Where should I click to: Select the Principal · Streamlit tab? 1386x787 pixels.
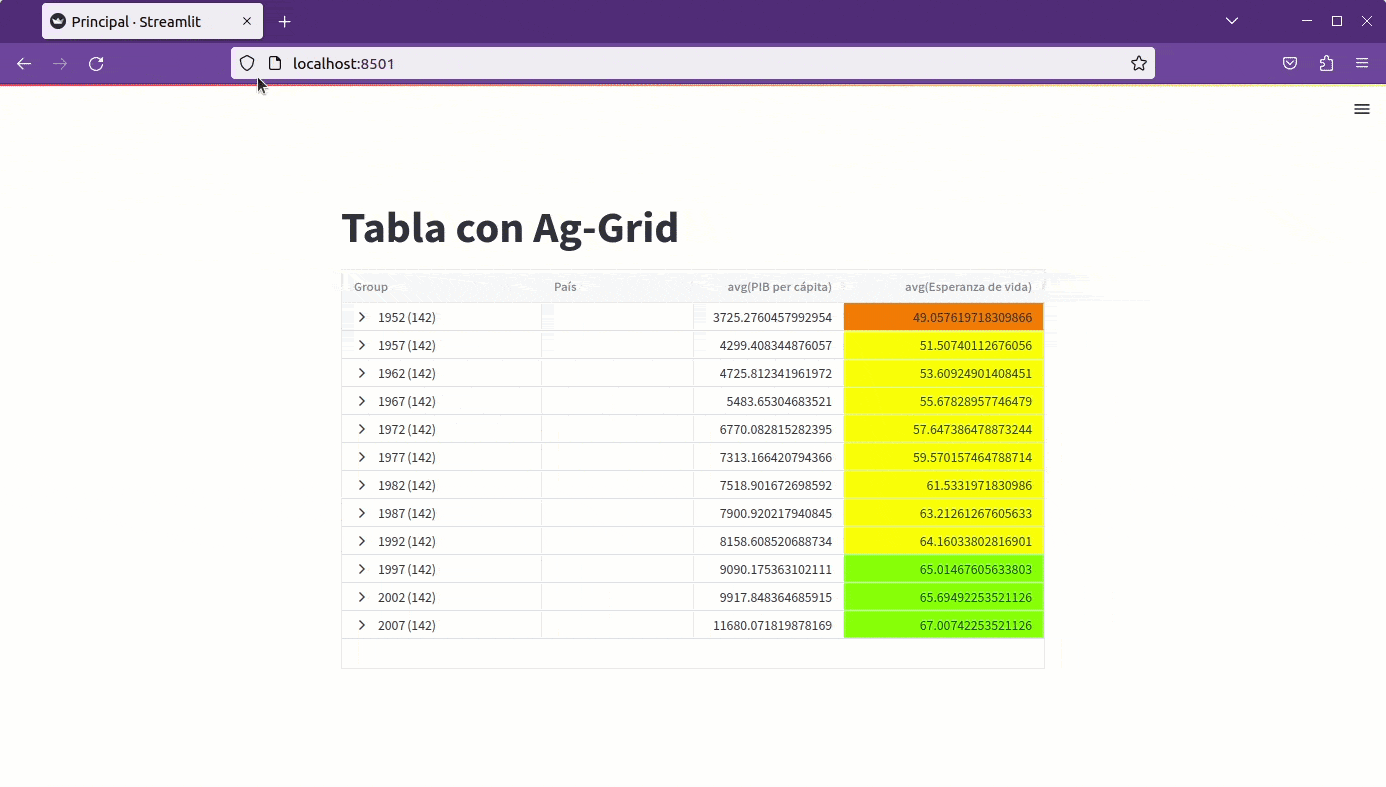tap(152, 21)
